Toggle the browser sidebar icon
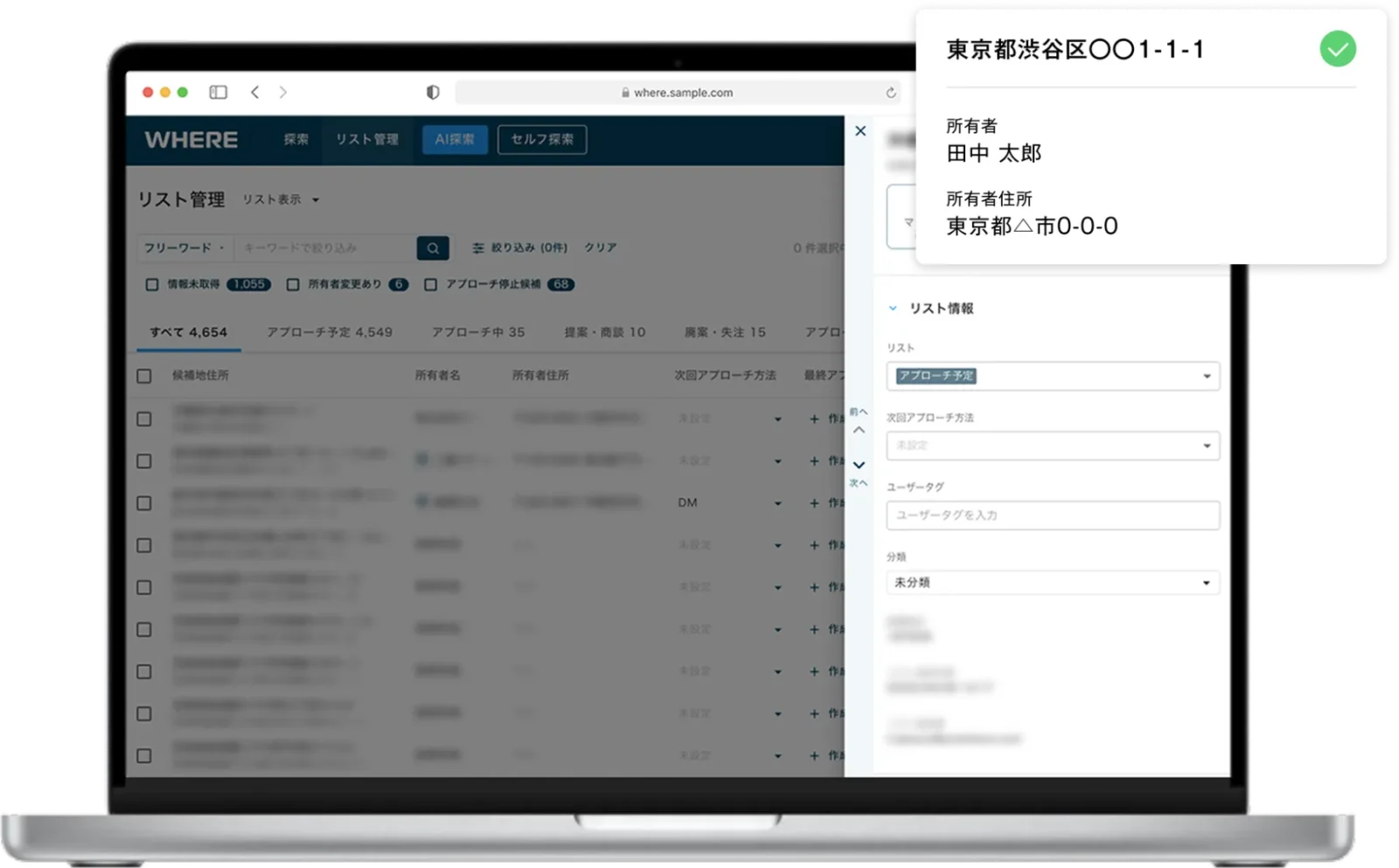The width and height of the screenshot is (1399, 868). [x=219, y=93]
